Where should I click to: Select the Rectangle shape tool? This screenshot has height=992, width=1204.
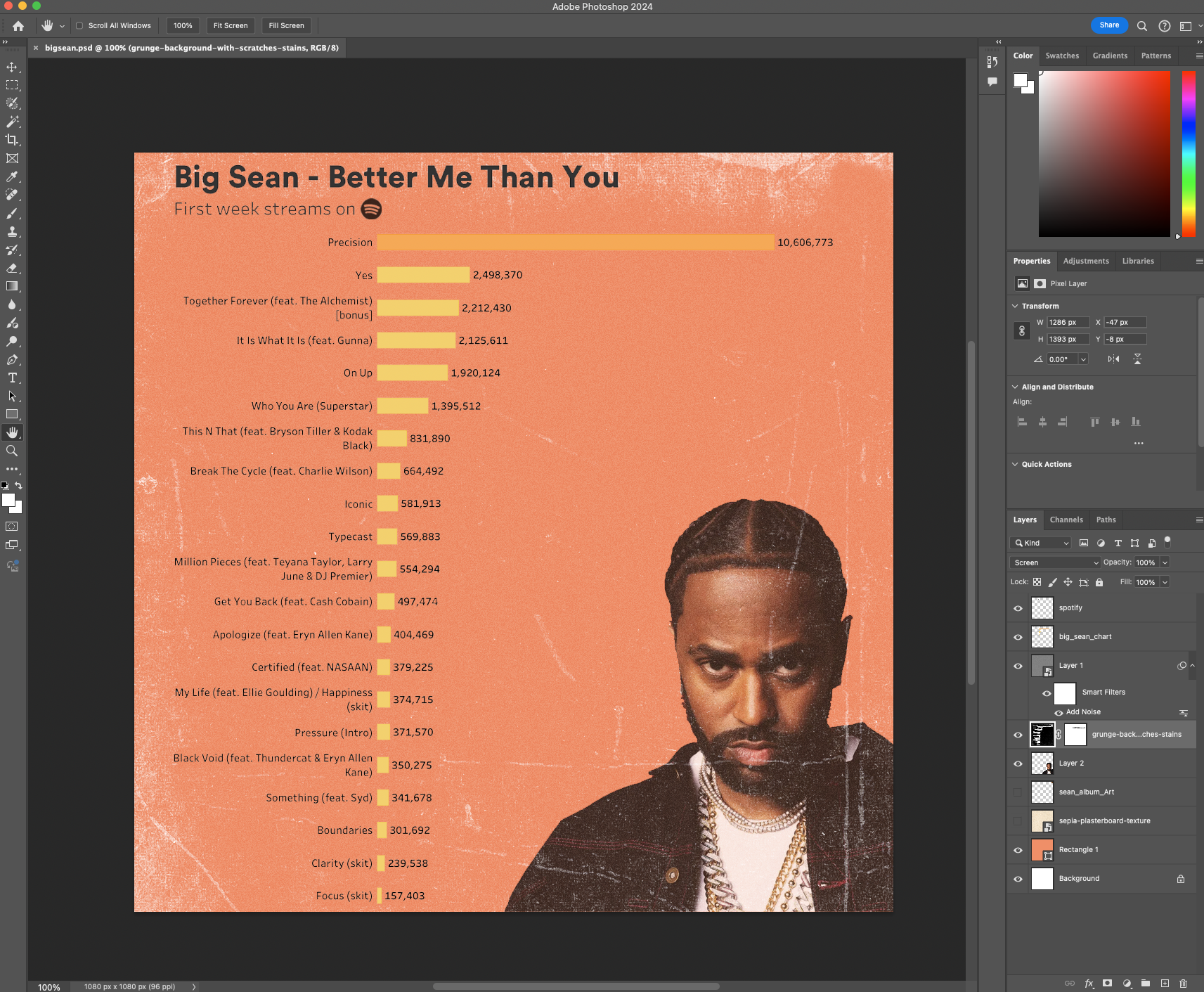tap(12, 414)
